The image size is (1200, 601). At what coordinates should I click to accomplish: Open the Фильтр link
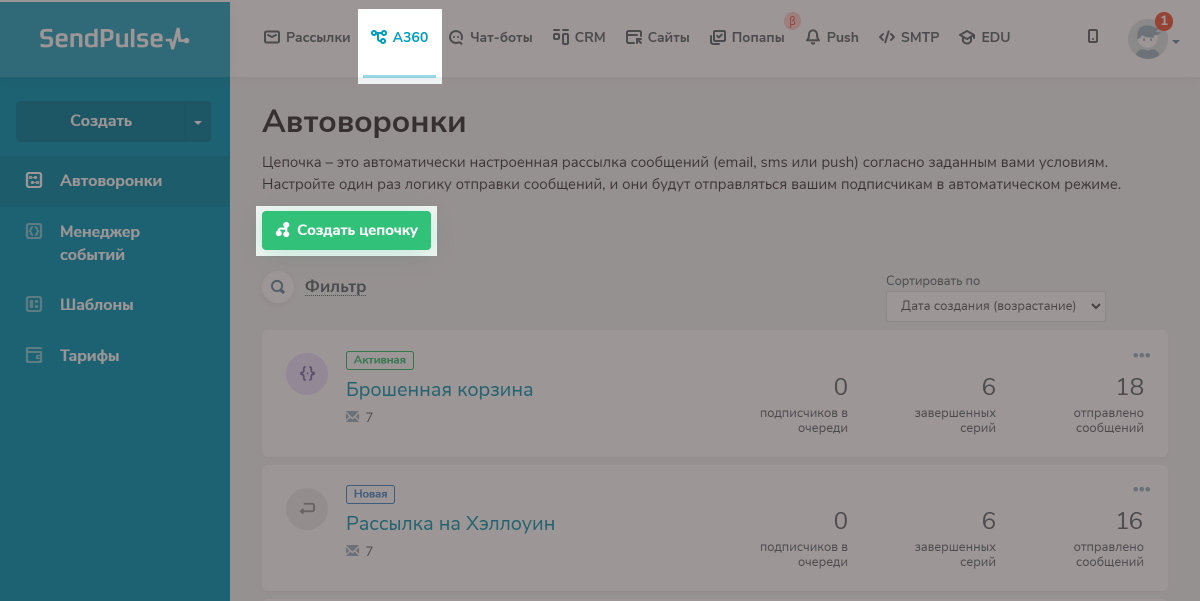click(x=335, y=287)
